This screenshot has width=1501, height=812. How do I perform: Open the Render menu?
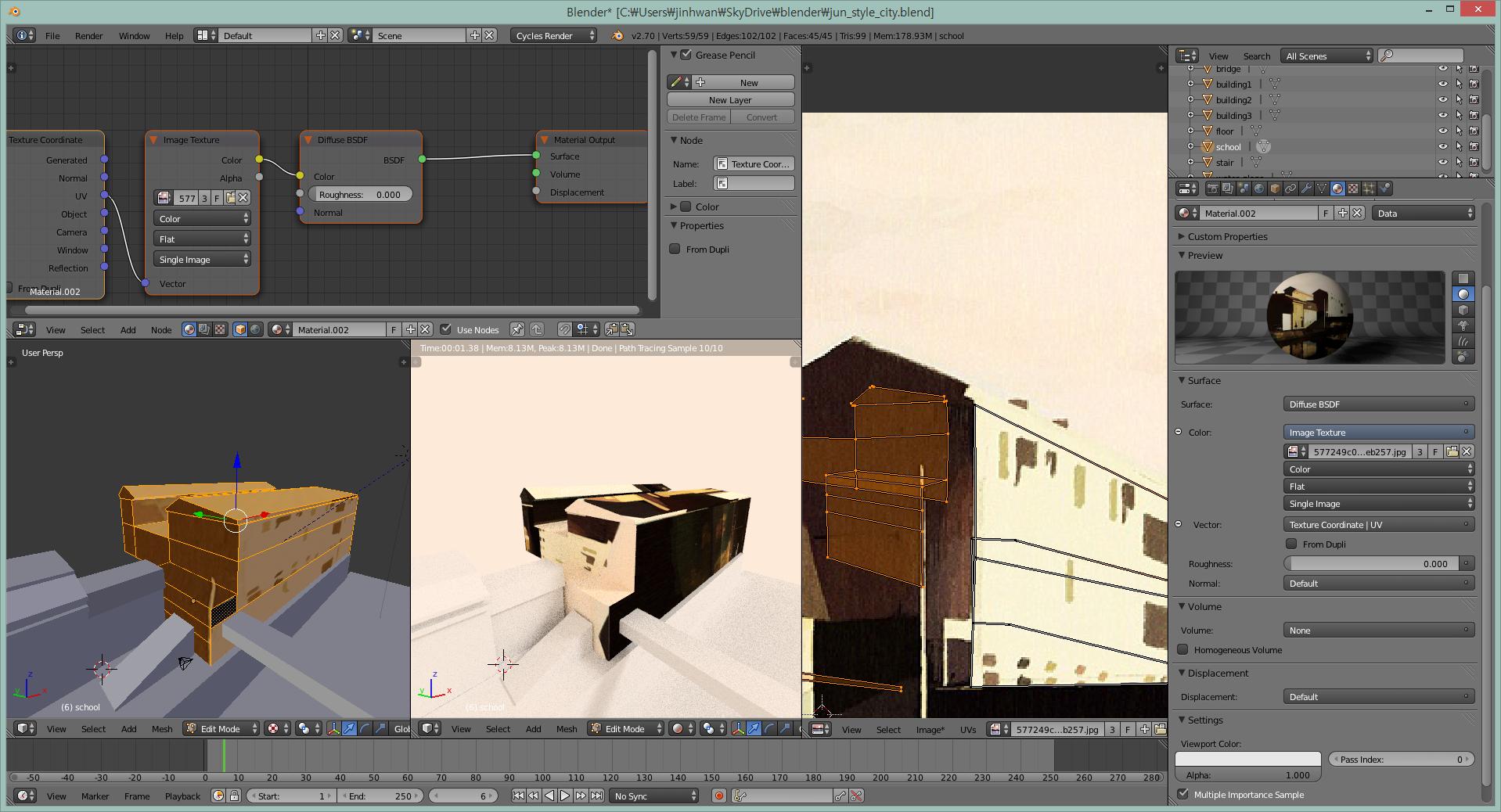coord(89,35)
